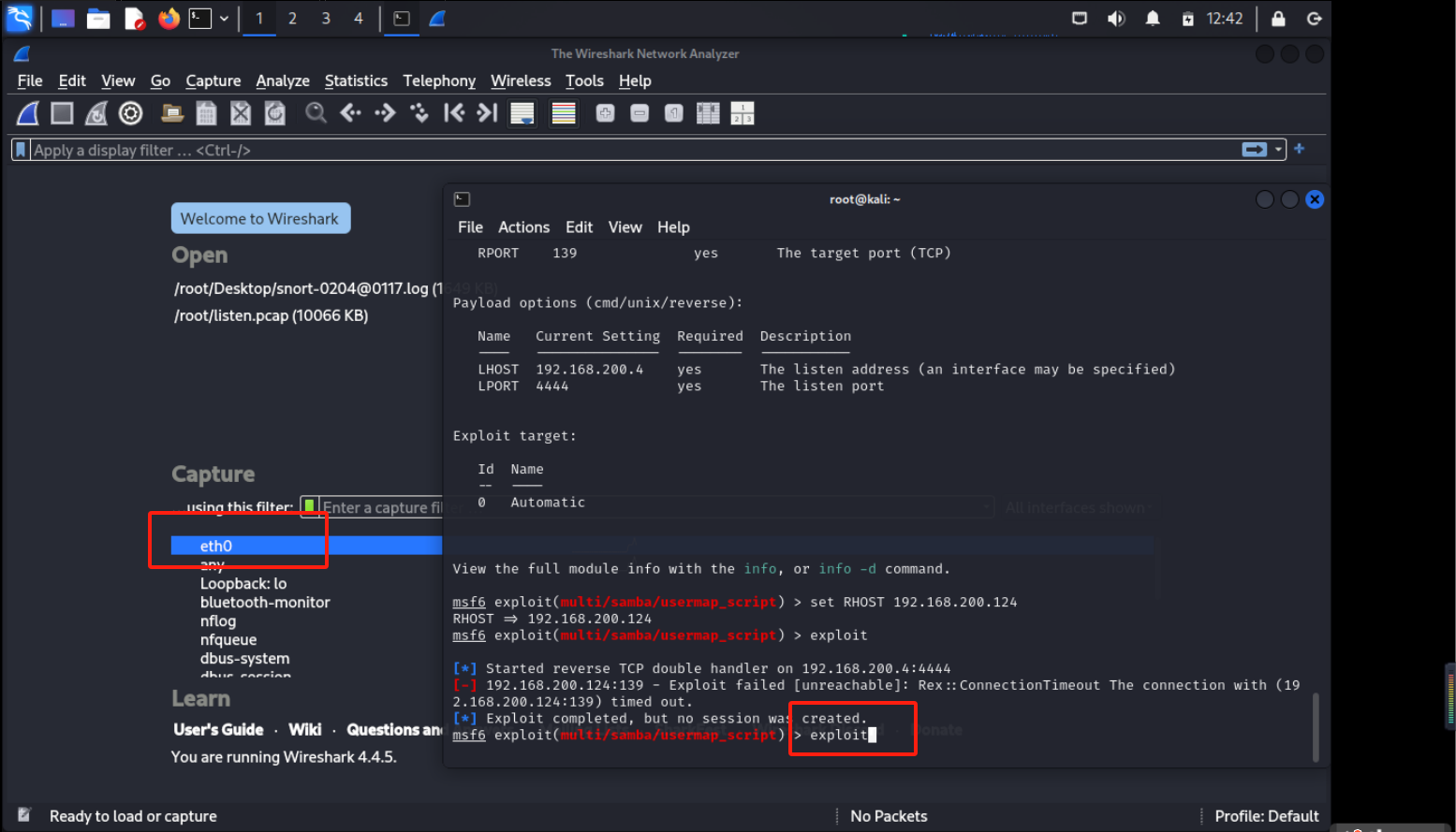Screen dimensions: 1456x832
Task: Open the Wiki link
Action: (305, 730)
